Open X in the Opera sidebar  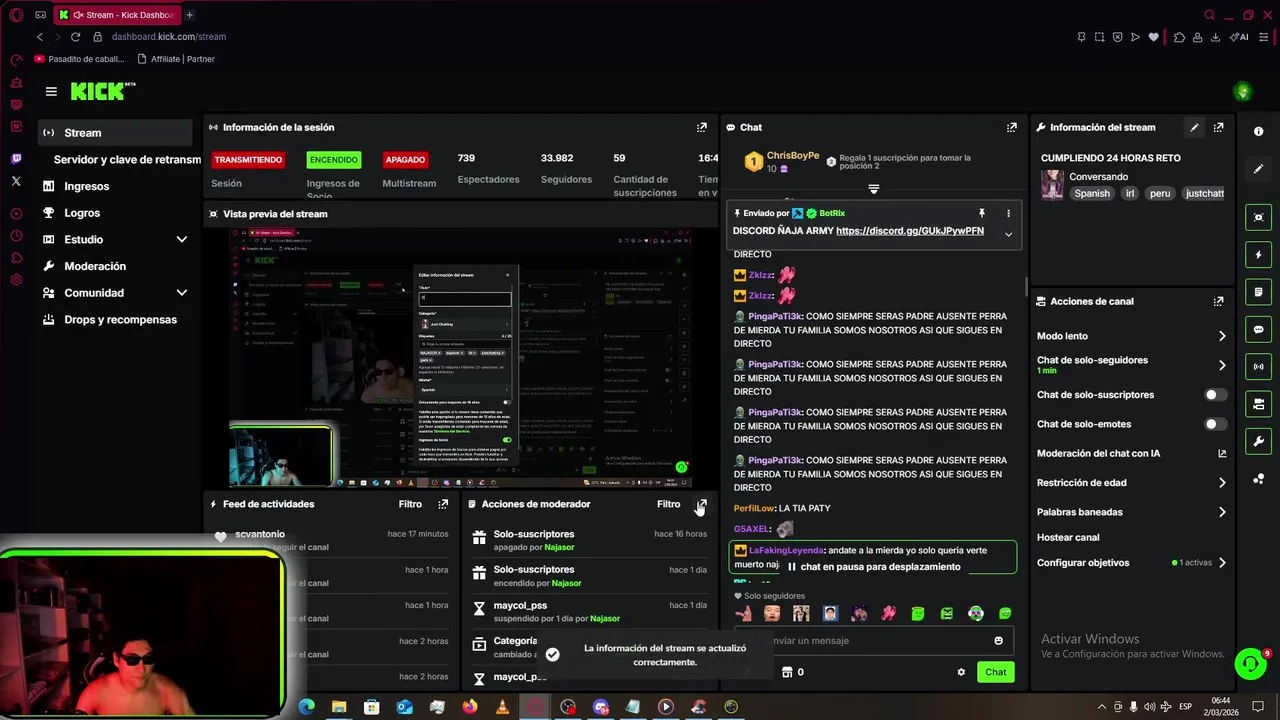16,181
